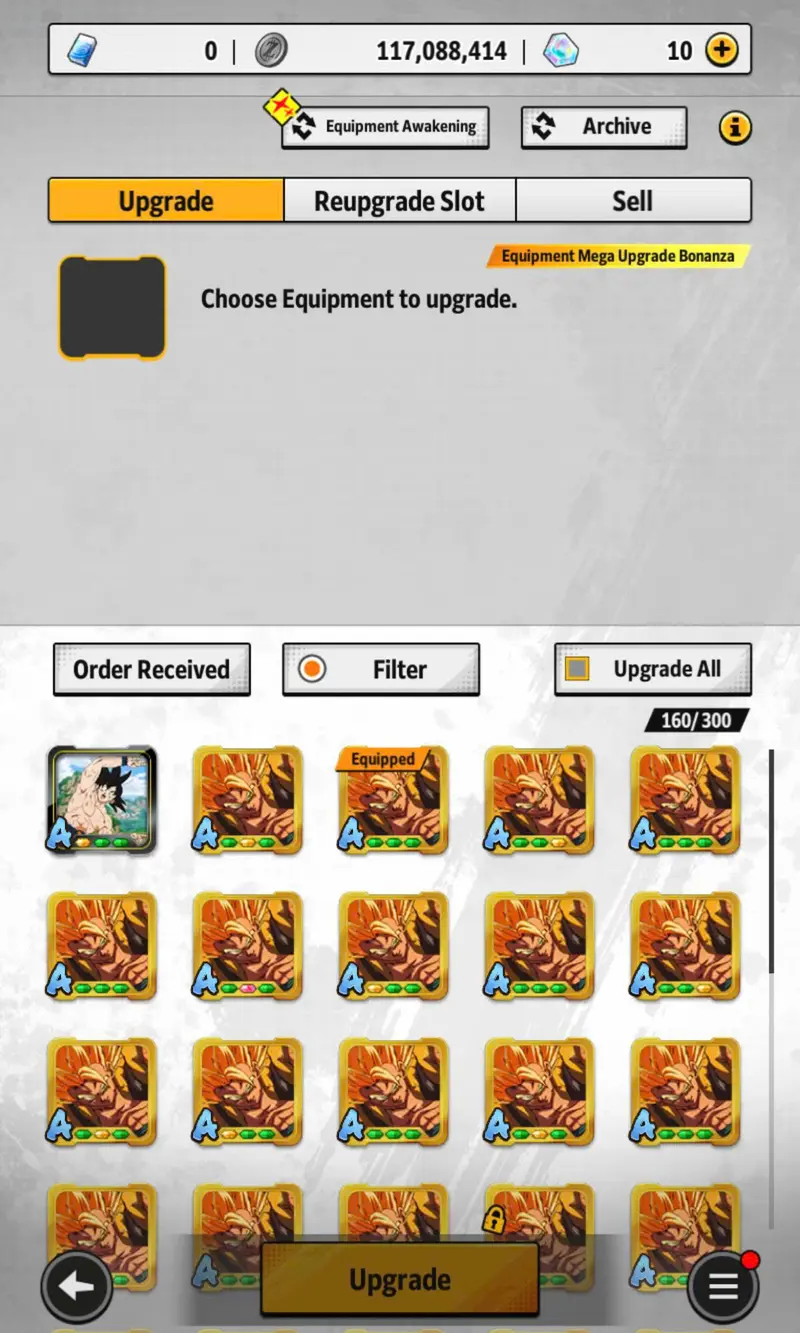Open Equipment Awakening
The width and height of the screenshot is (800, 1333).
click(x=385, y=127)
